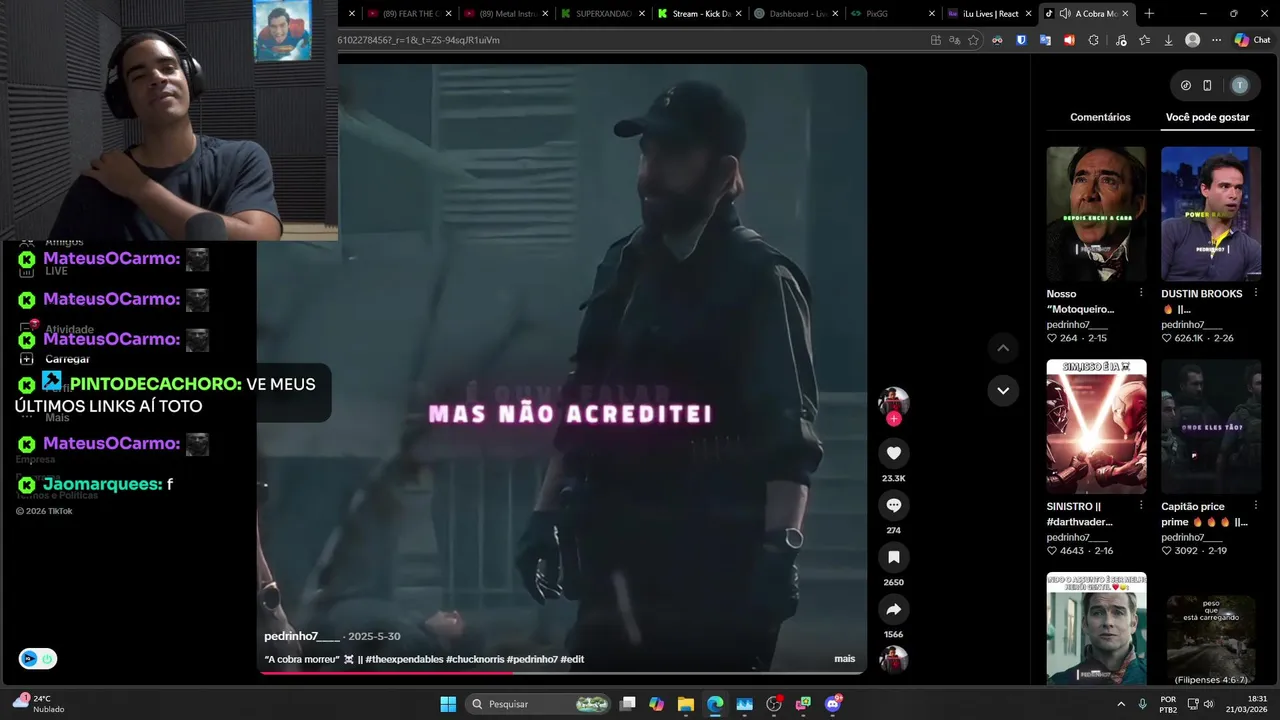Open the TikTok coins icon in header
This screenshot has height=720, width=1280.
coord(1186,85)
